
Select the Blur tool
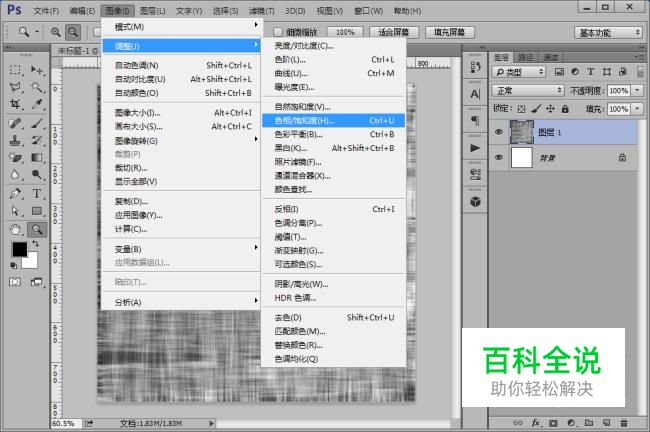coord(15,175)
